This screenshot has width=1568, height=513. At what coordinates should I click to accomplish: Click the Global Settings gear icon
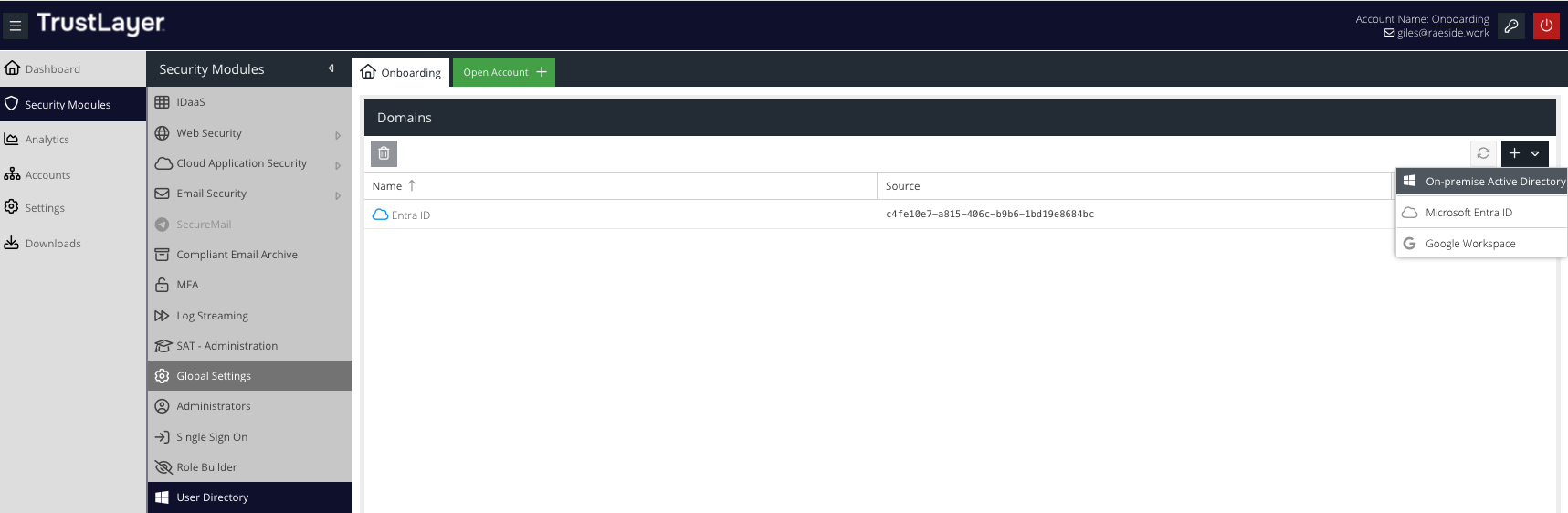[x=162, y=376]
